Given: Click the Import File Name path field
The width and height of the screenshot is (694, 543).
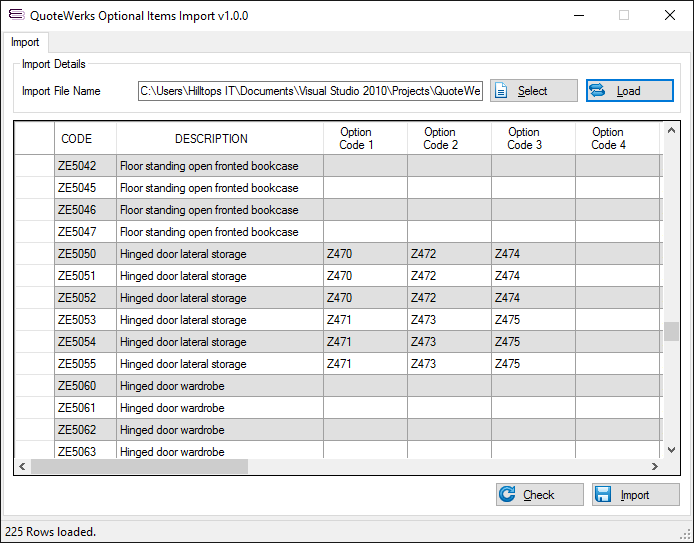Looking at the screenshot, I should [x=310, y=91].
